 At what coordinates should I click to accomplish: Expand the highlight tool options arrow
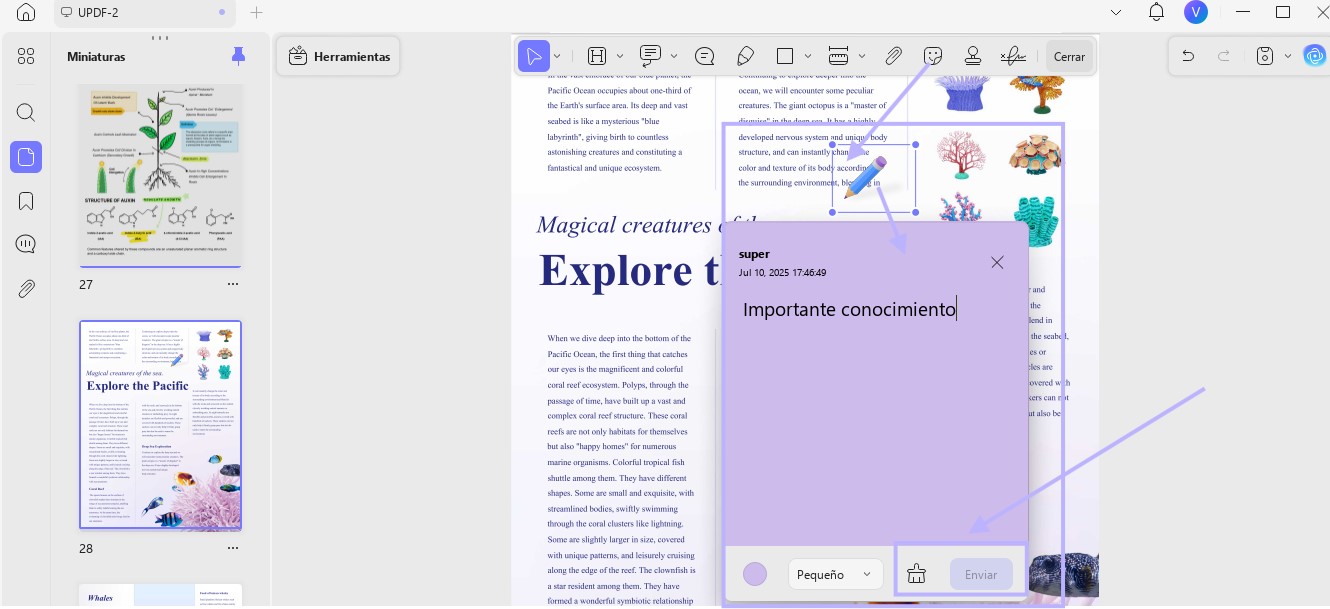(620, 56)
